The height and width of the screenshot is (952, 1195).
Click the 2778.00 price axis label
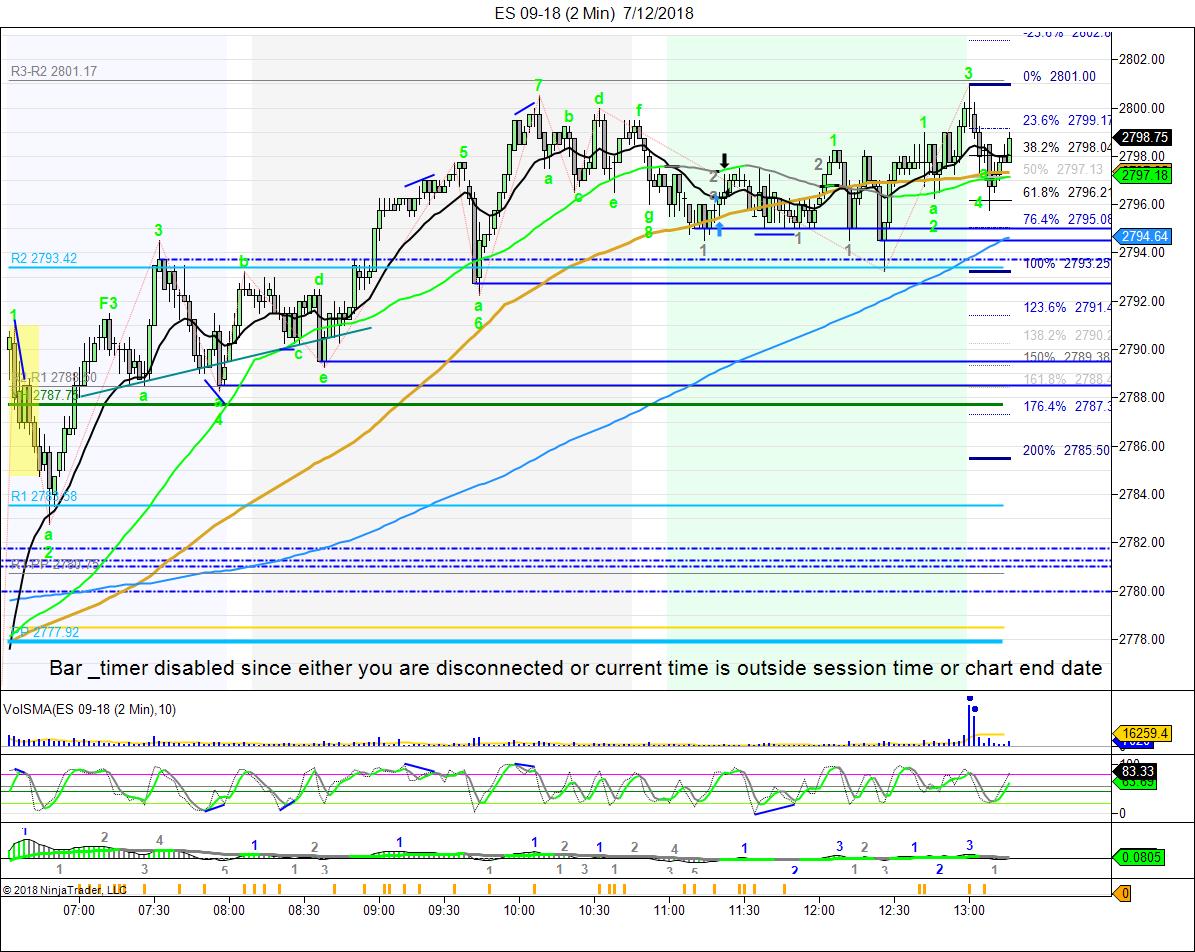pos(1142,639)
